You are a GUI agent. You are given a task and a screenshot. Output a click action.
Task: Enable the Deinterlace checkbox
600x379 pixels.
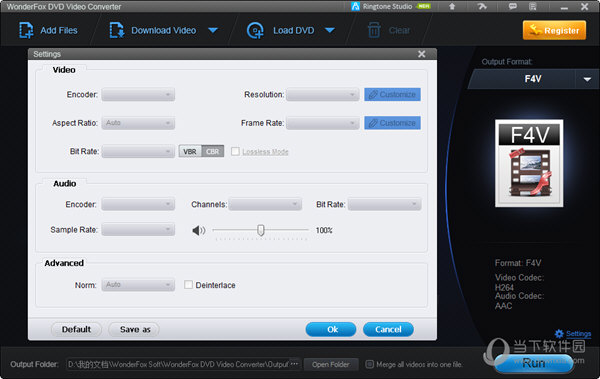(188, 285)
